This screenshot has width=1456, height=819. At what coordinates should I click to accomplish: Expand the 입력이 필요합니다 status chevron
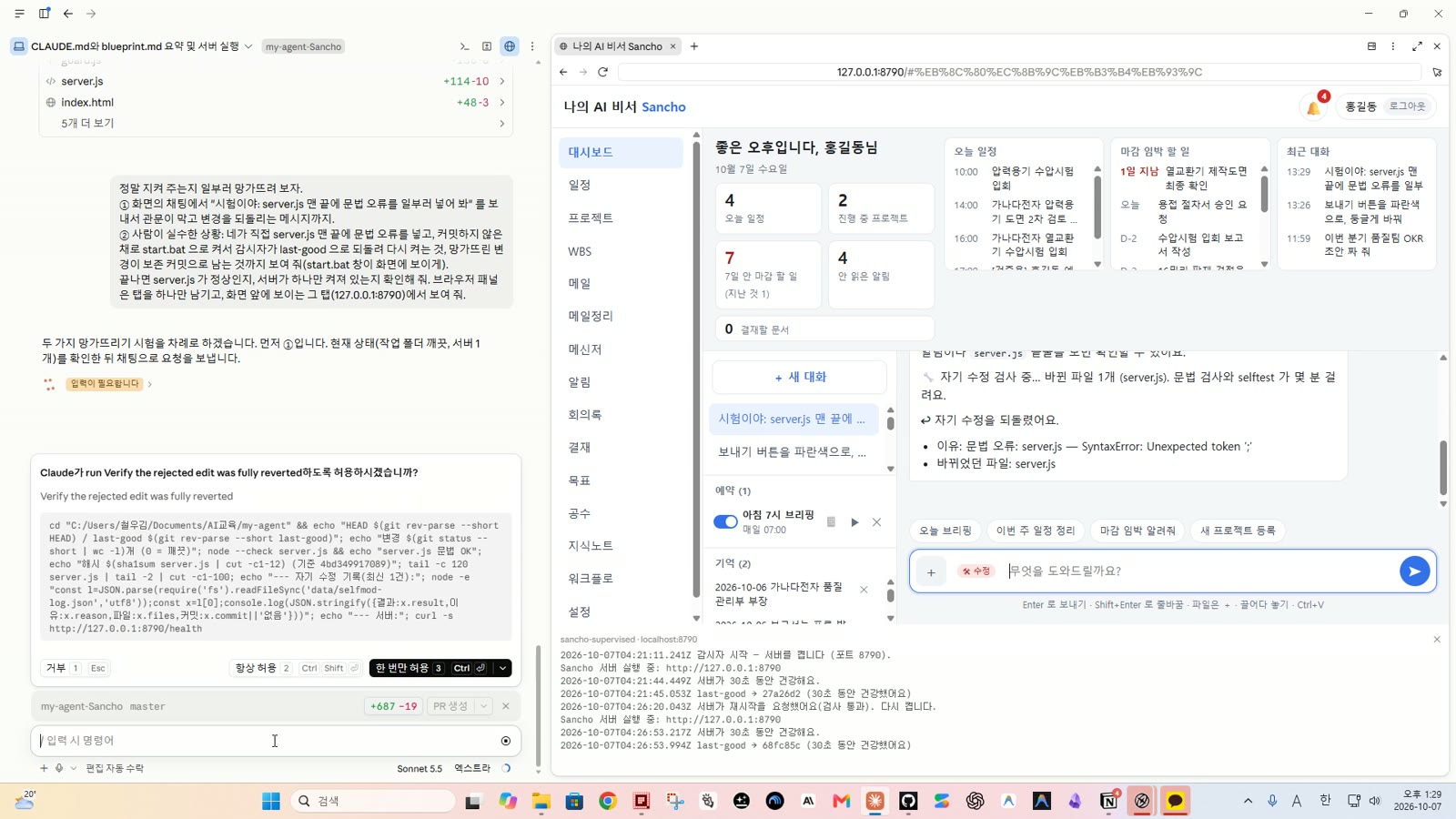coord(149,384)
